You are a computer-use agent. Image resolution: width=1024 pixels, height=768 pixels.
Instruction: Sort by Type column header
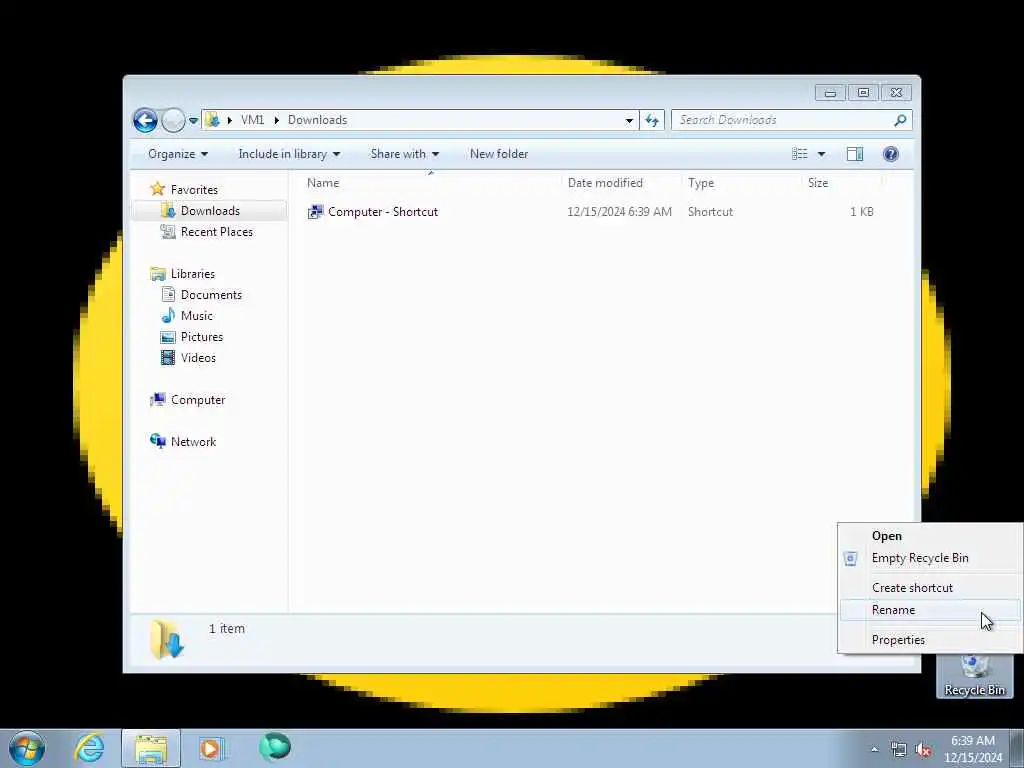pyautogui.click(x=741, y=183)
